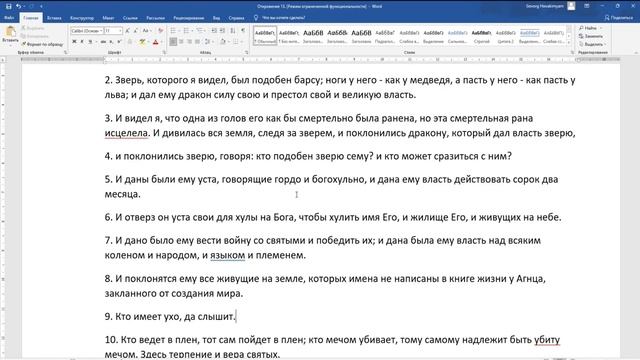Switch to the Макет tab
This screenshot has width=640, height=360.
point(108,18)
